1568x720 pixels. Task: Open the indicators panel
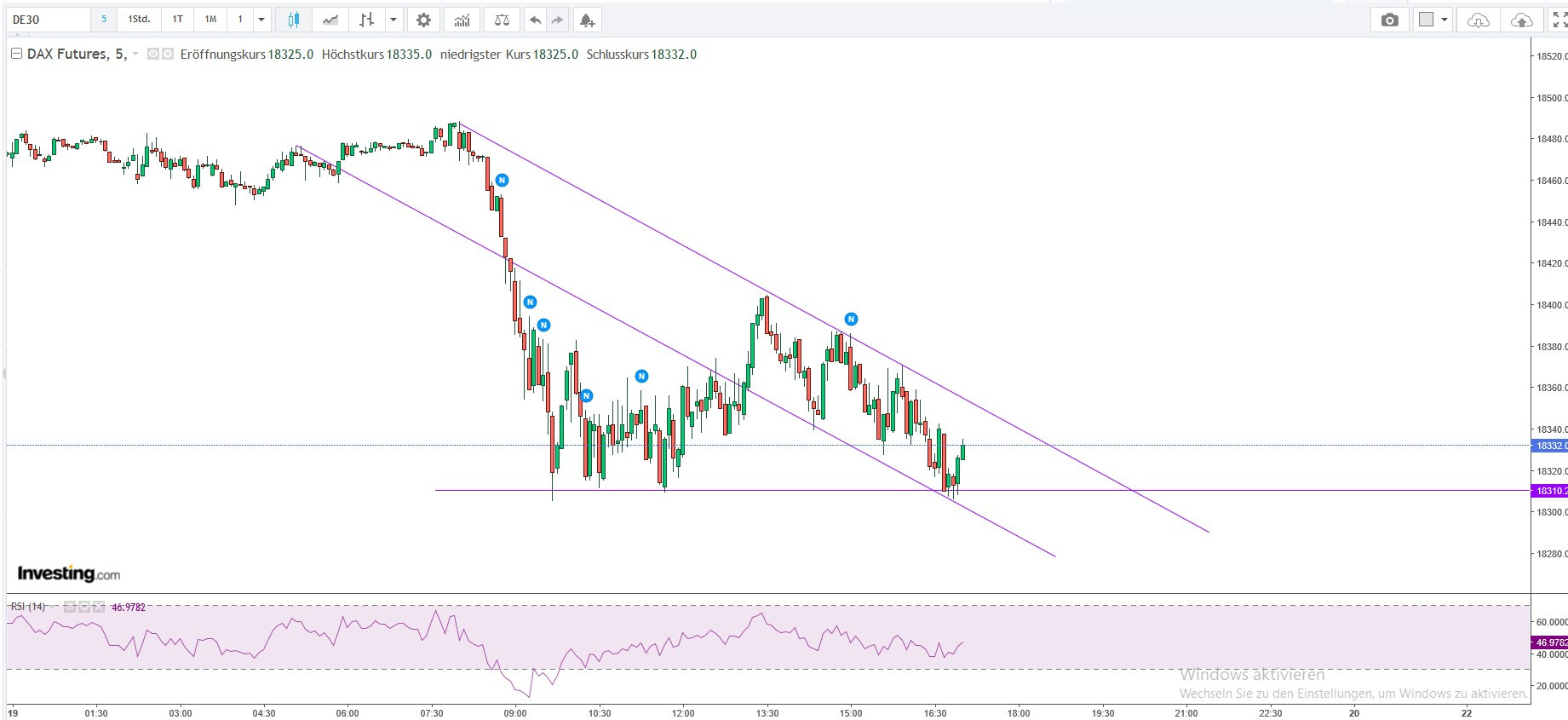pyautogui.click(x=462, y=20)
